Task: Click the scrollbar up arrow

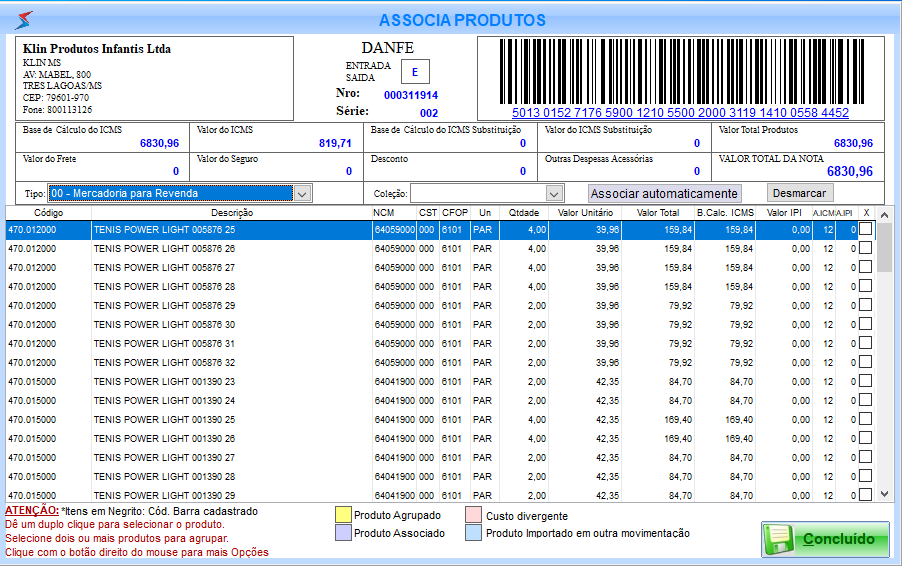Action: [885, 215]
